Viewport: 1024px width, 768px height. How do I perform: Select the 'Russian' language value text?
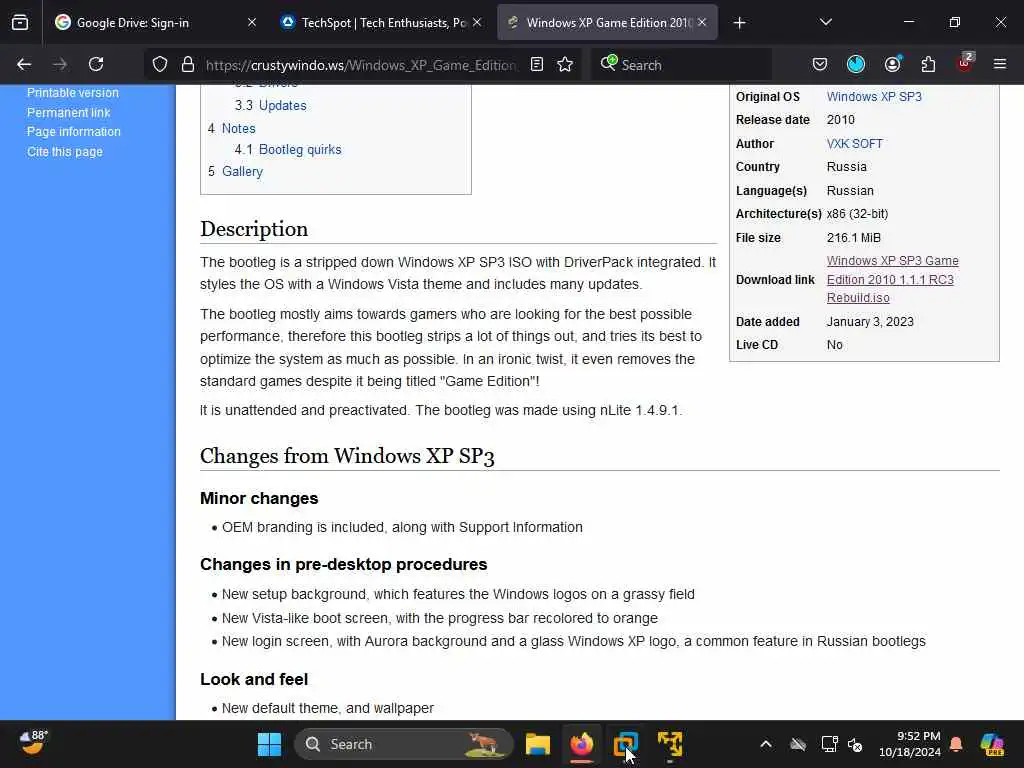[x=850, y=191]
